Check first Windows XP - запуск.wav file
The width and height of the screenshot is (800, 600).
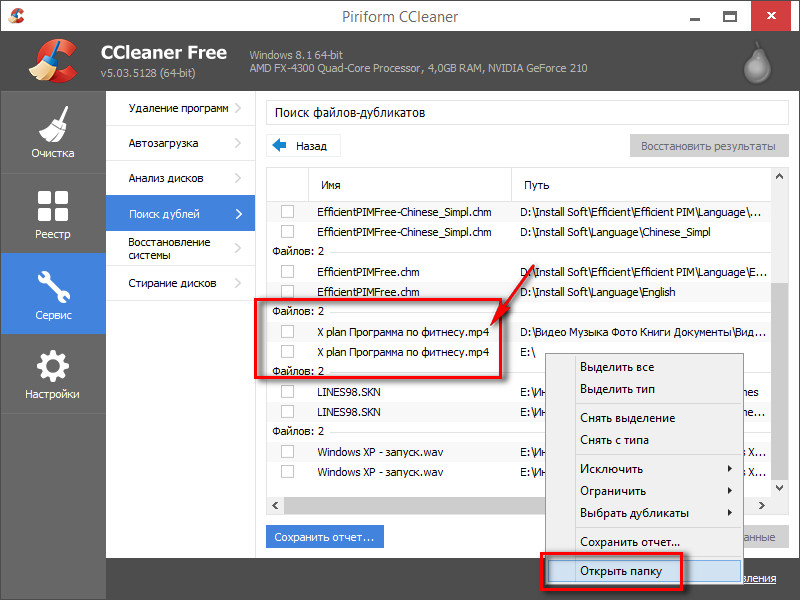pyautogui.click(x=287, y=452)
